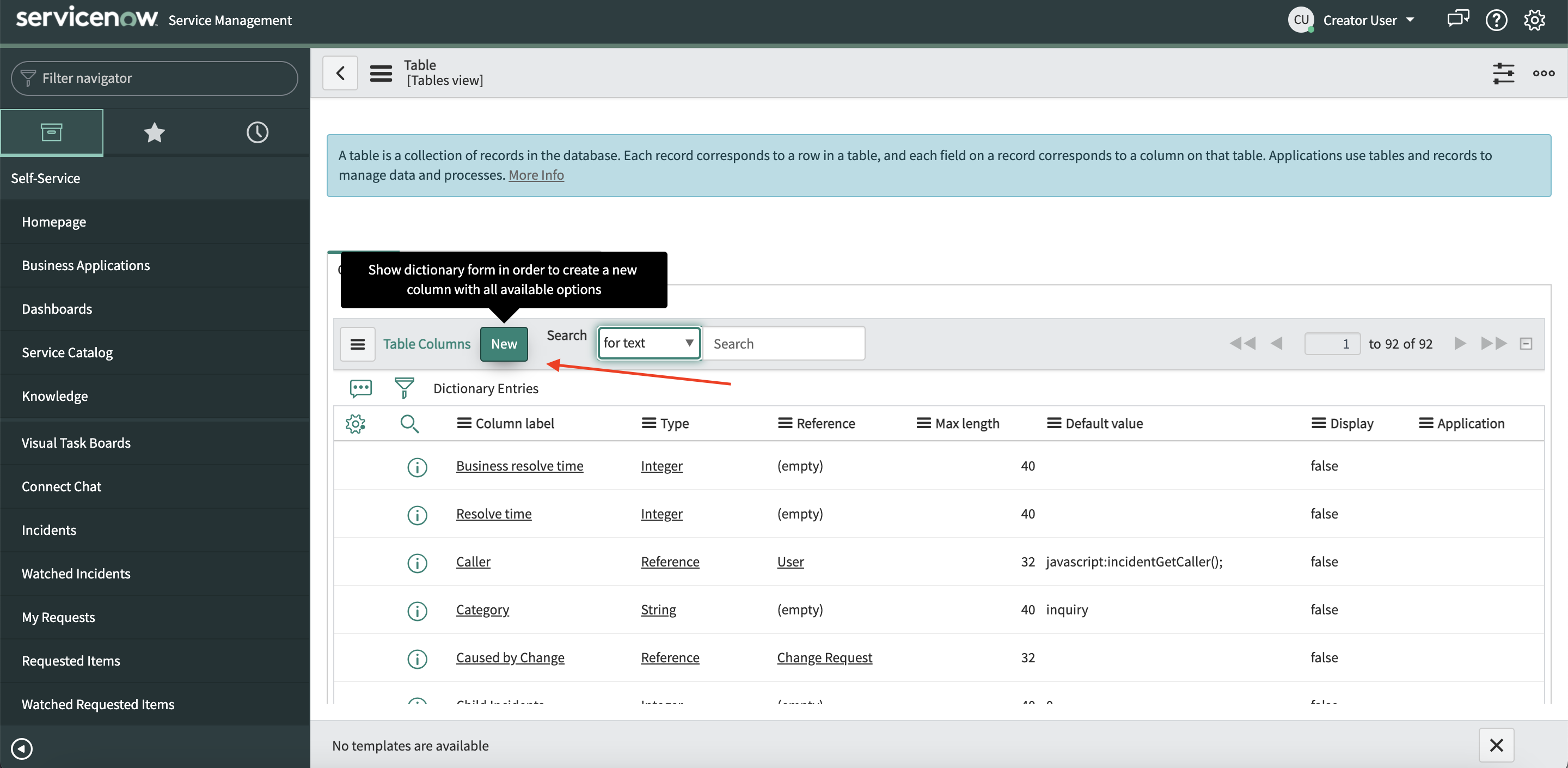Image resolution: width=1568 pixels, height=768 pixels.
Task: Close the templates bar
Action: [x=1496, y=745]
